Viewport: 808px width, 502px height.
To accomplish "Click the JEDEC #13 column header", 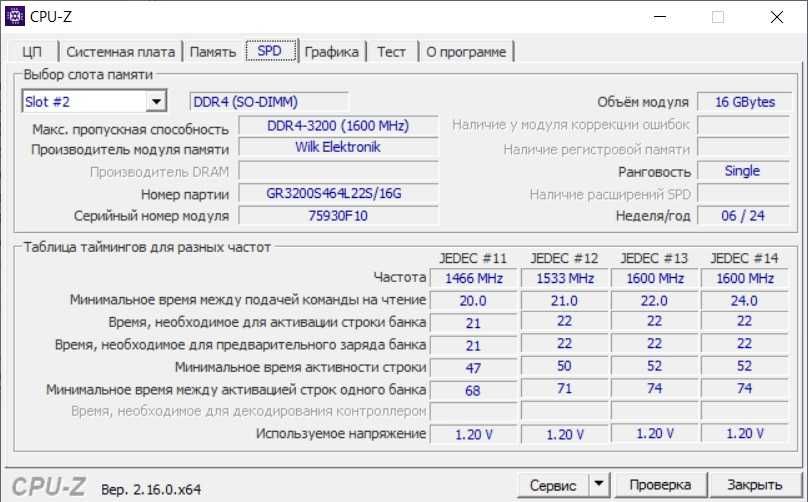I will (x=654, y=258).
